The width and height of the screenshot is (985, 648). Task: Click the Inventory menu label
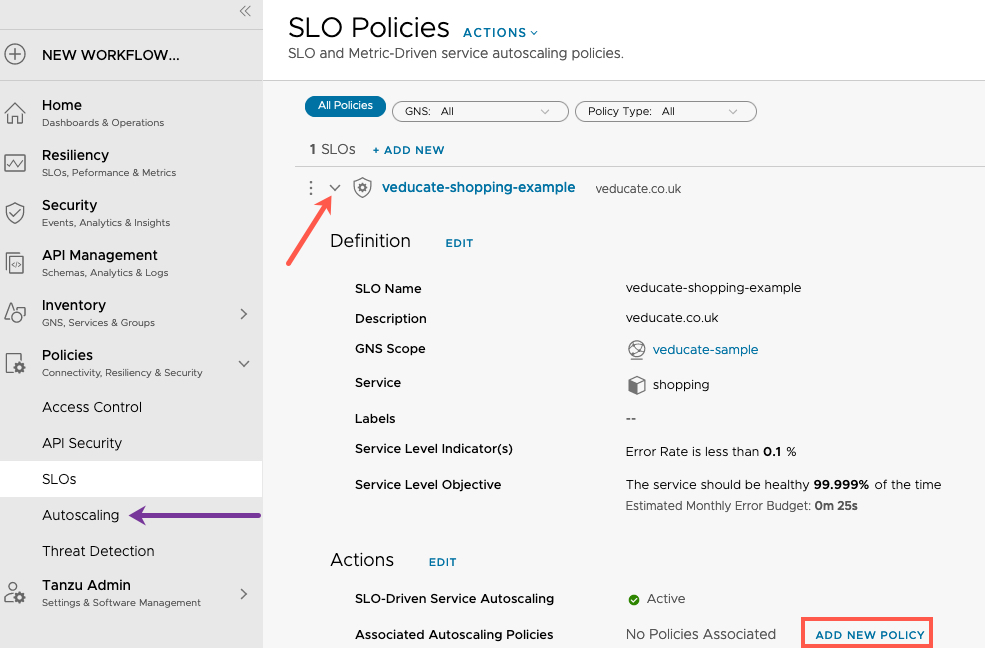(73, 305)
